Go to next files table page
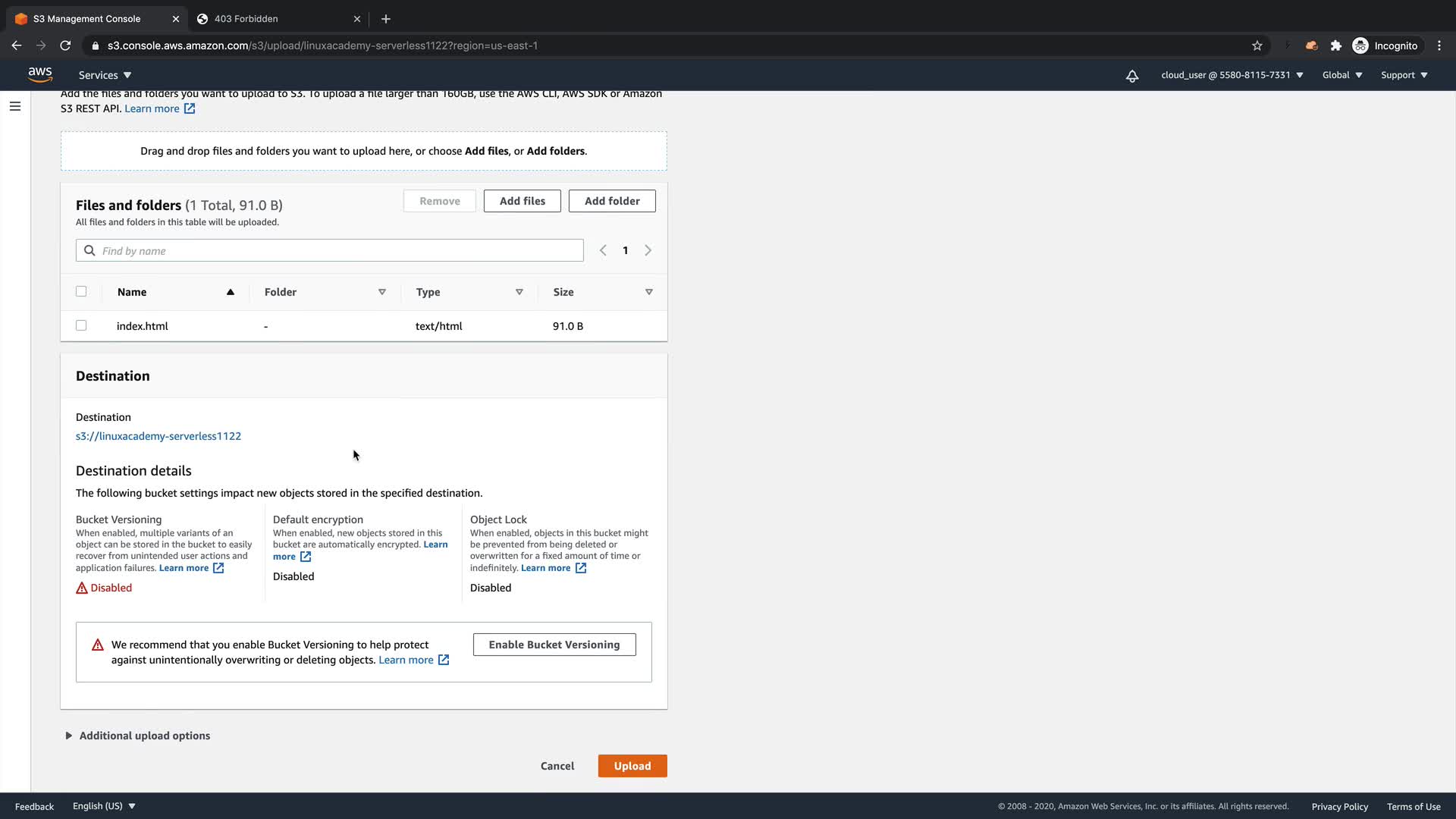Viewport: 1456px width, 819px height. pyautogui.click(x=648, y=250)
